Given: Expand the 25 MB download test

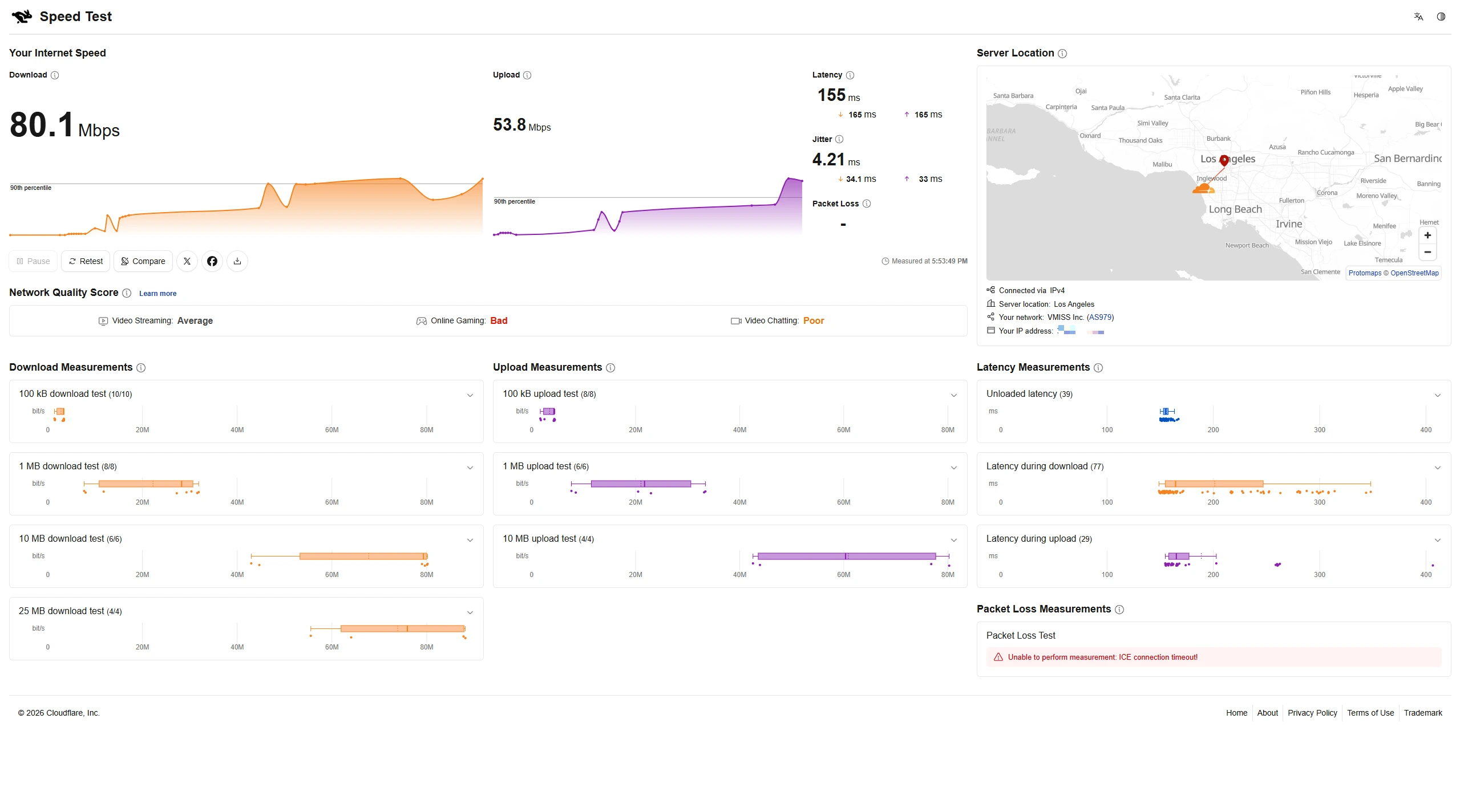Looking at the screenshot, I should coord(470,612).
